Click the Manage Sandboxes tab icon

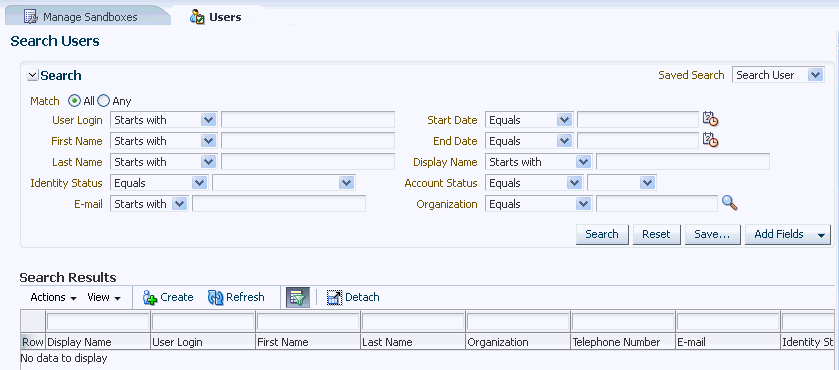tap(30, 17)
